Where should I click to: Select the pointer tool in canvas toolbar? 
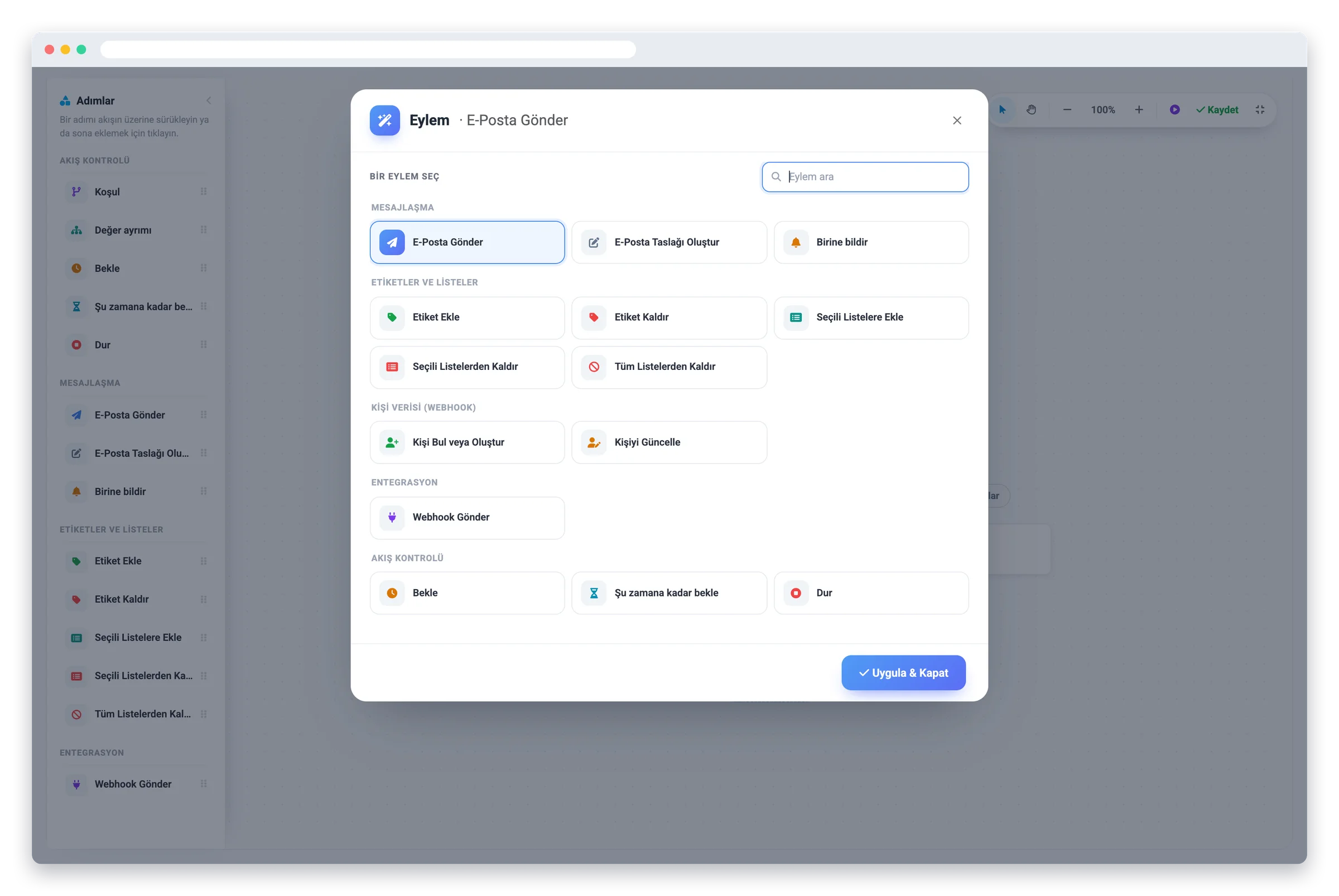1001,110
